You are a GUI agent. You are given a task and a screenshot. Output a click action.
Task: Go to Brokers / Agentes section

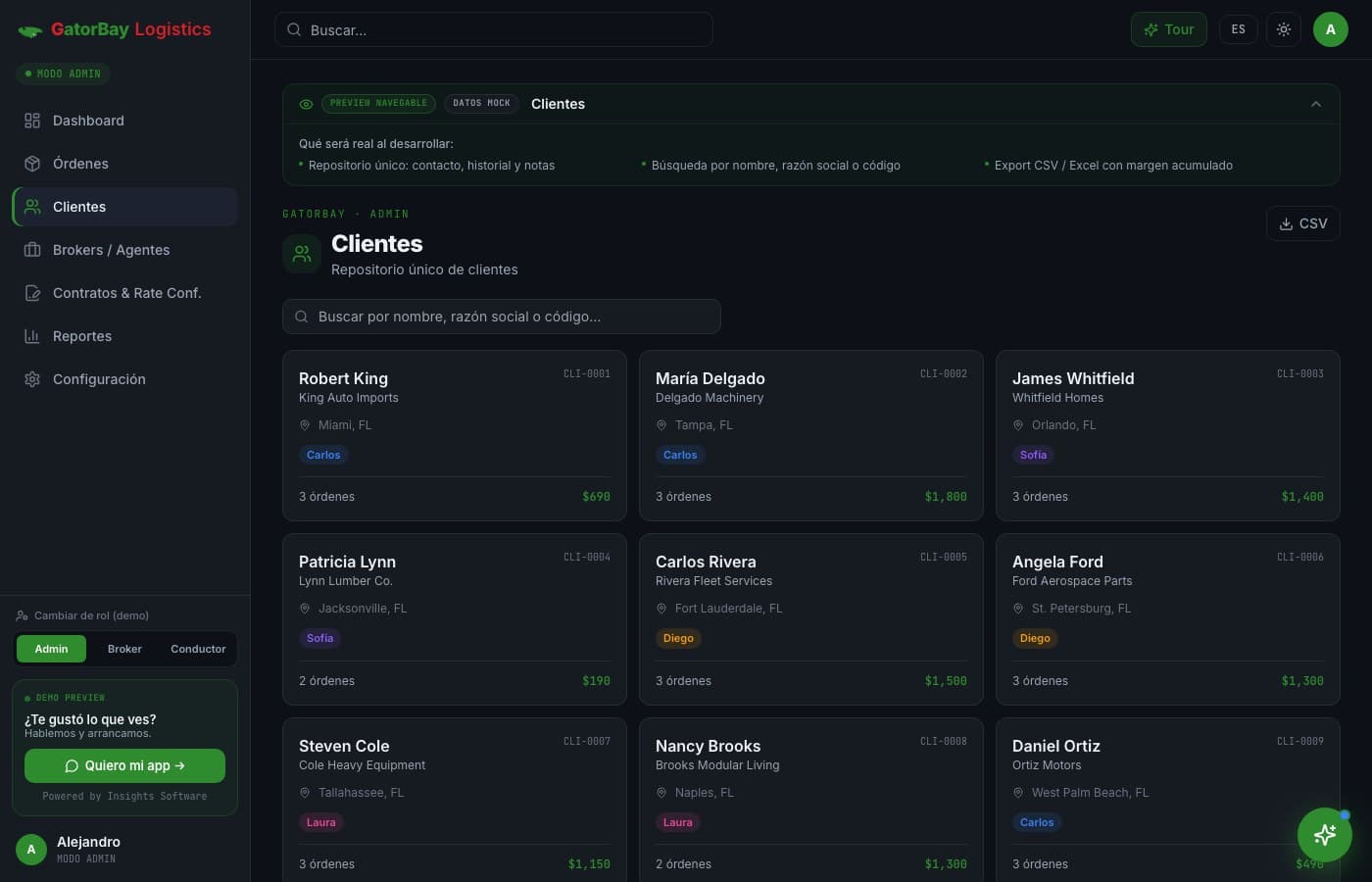125,250
